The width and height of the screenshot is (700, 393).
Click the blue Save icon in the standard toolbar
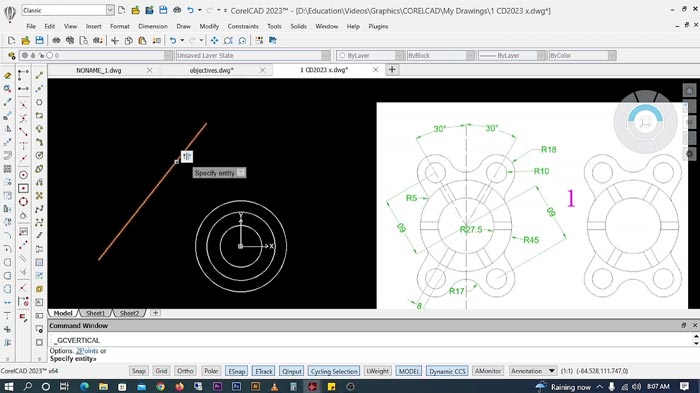tap(39, 41)
